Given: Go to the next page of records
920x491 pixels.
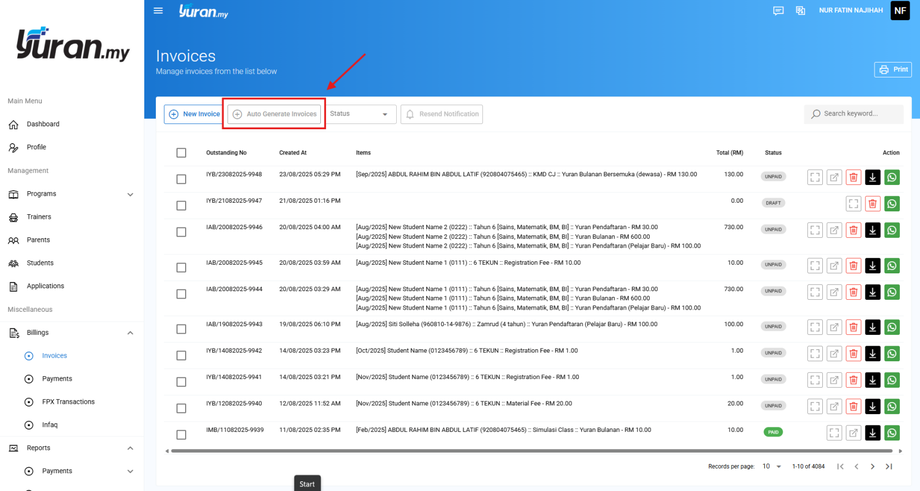Looking at the screenshot, I should pos(872,467).
